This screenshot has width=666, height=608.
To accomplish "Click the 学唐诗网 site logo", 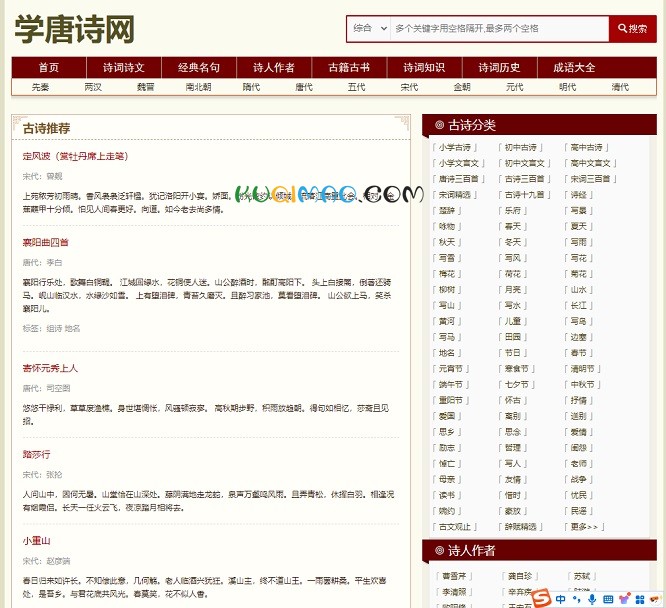I will point(75,29).
